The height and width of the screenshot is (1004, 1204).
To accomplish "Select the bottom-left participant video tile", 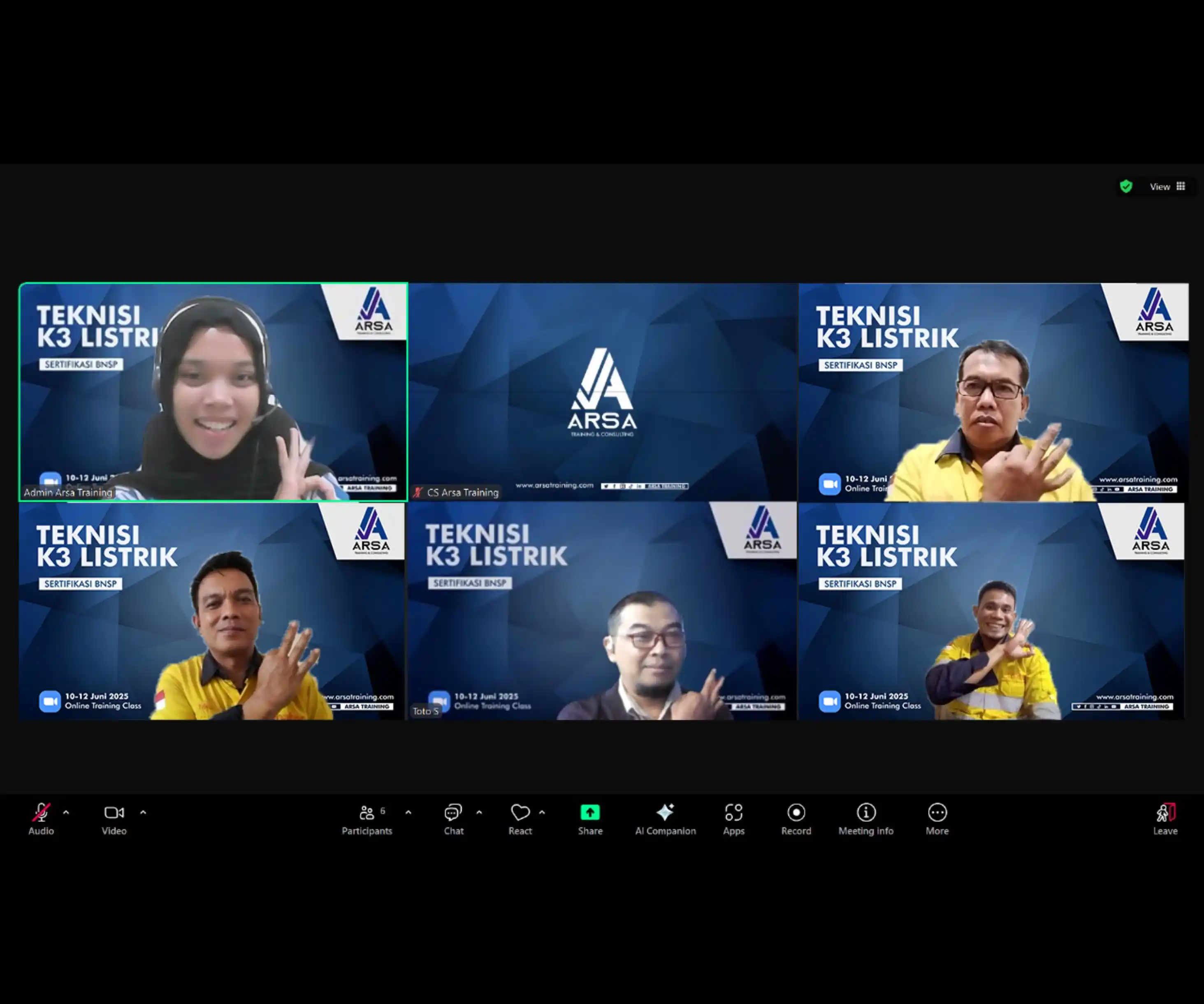I will 211,611.
